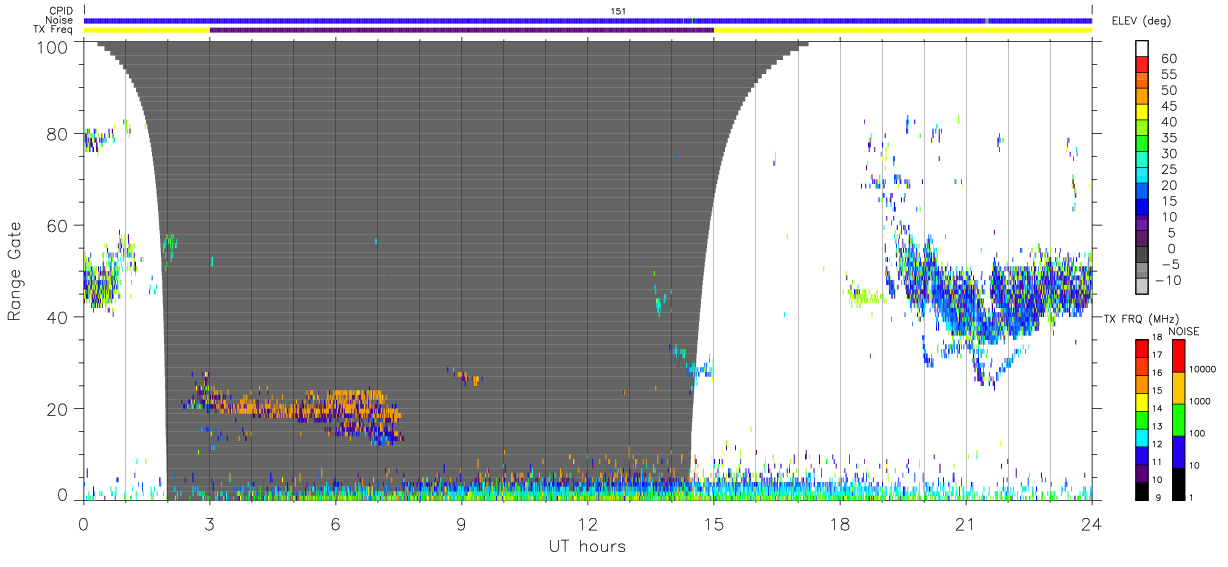The height and width of the screenshot is (567, 1228).
Task: Click noise legend value 100
Action: (x=1198, y=433)
